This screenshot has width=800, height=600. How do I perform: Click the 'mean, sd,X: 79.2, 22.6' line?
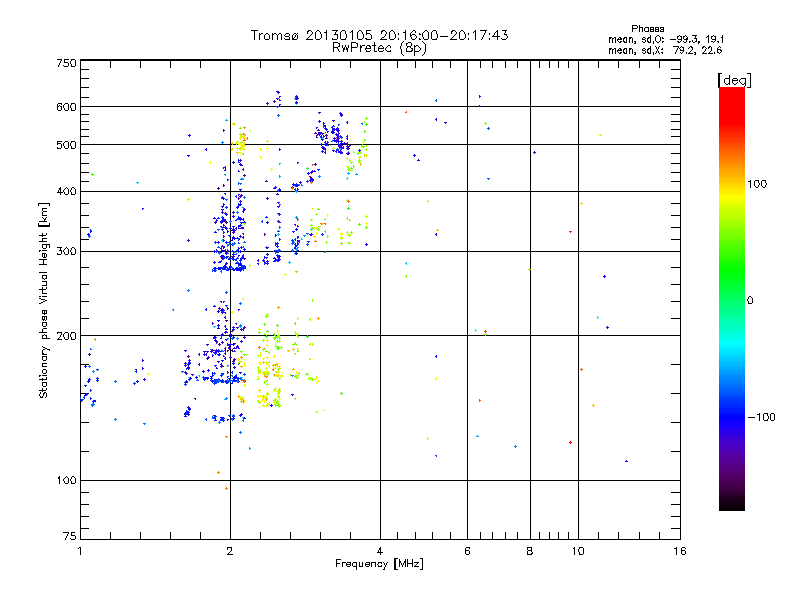tap(665, 50)
